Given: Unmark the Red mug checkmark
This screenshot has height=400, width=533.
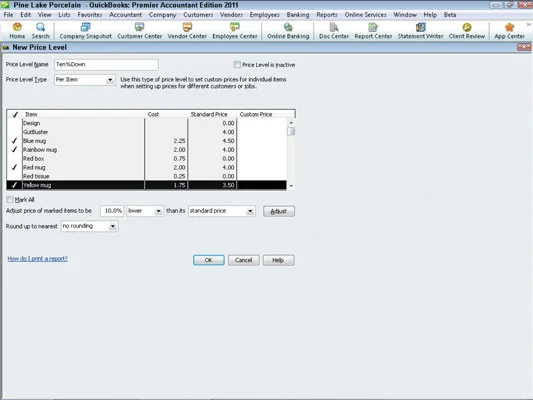Looking at the screenshot, I should 14,167.
